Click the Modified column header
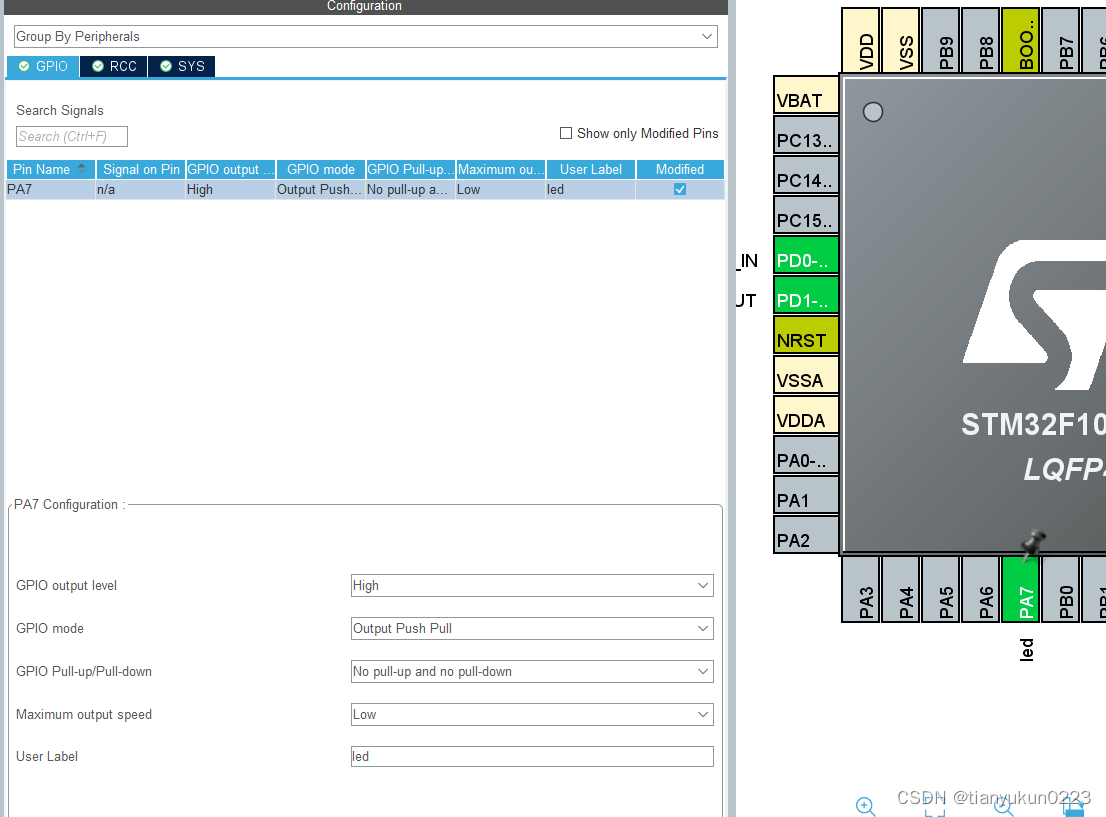 tap(680, 169)
